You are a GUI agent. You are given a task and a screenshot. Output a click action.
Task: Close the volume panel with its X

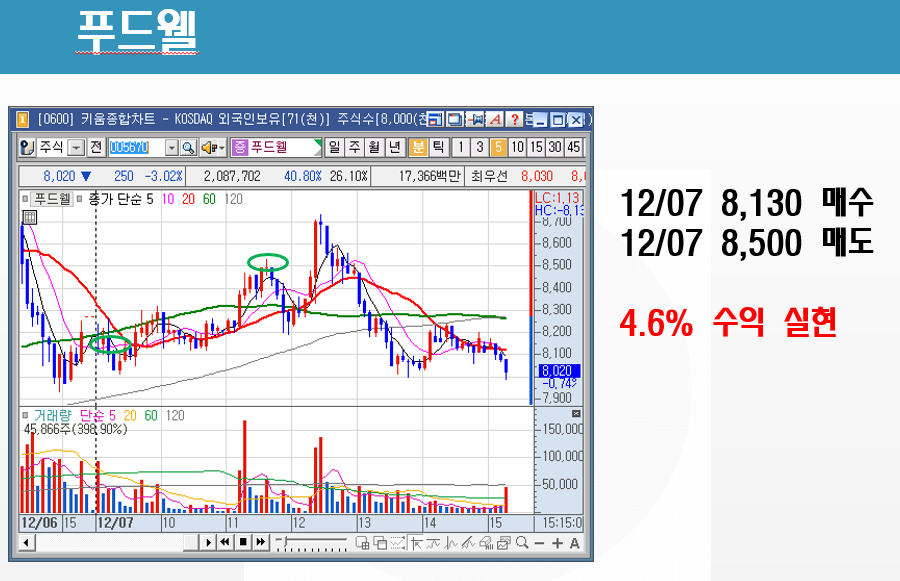576,413
